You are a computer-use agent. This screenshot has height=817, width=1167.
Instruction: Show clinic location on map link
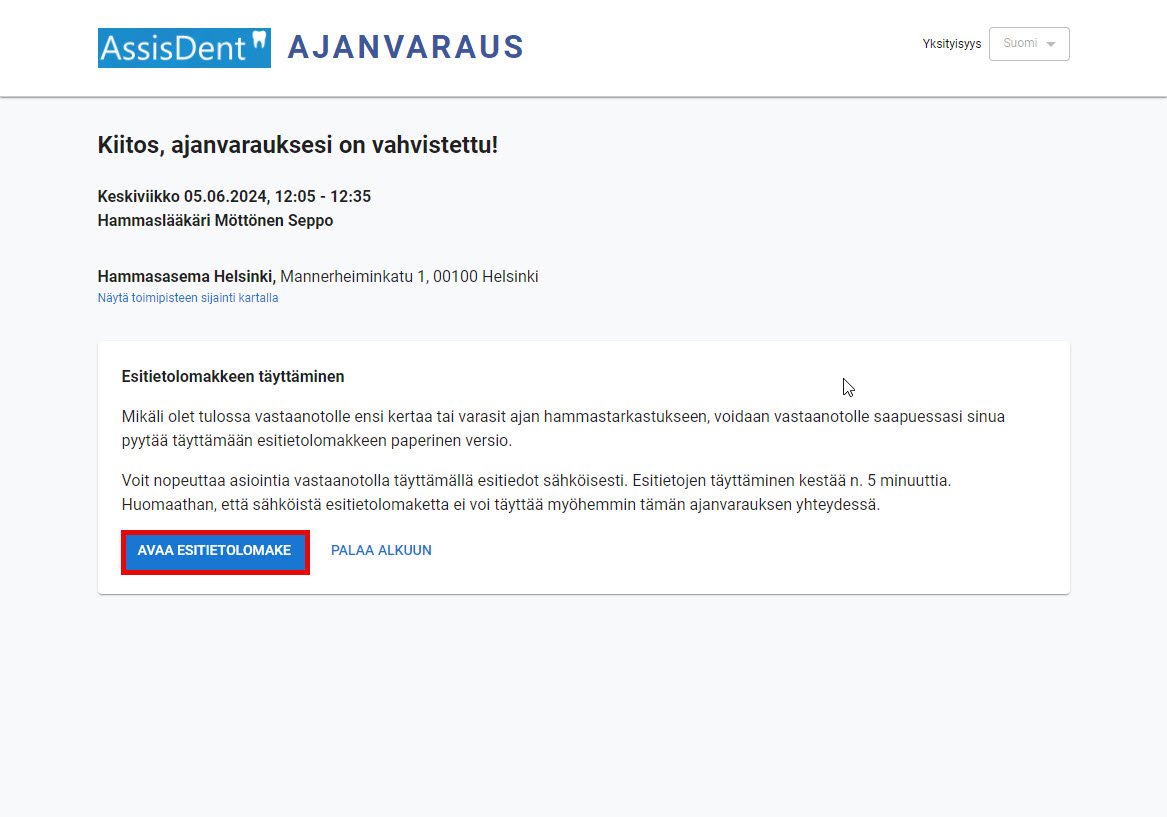click(x=188, y=298)
